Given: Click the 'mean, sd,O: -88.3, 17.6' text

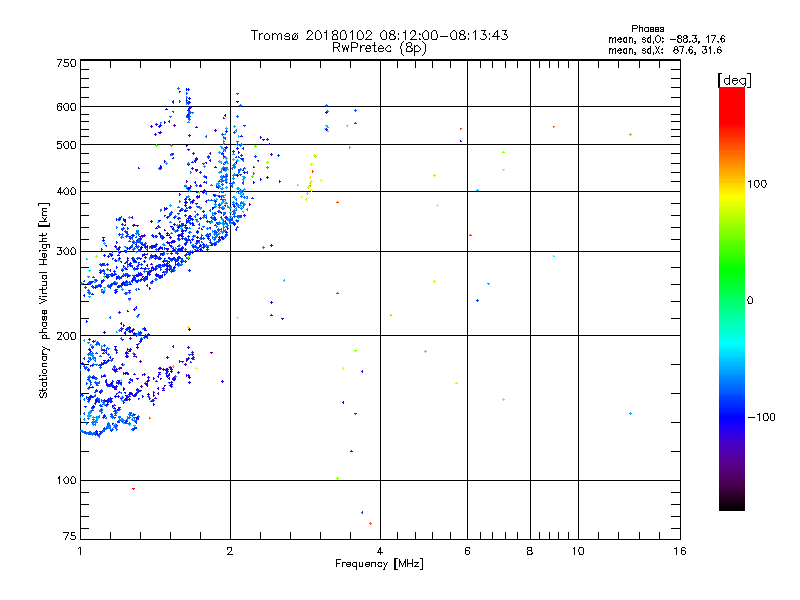Looking at the screenshot, I should coord(666,39).
